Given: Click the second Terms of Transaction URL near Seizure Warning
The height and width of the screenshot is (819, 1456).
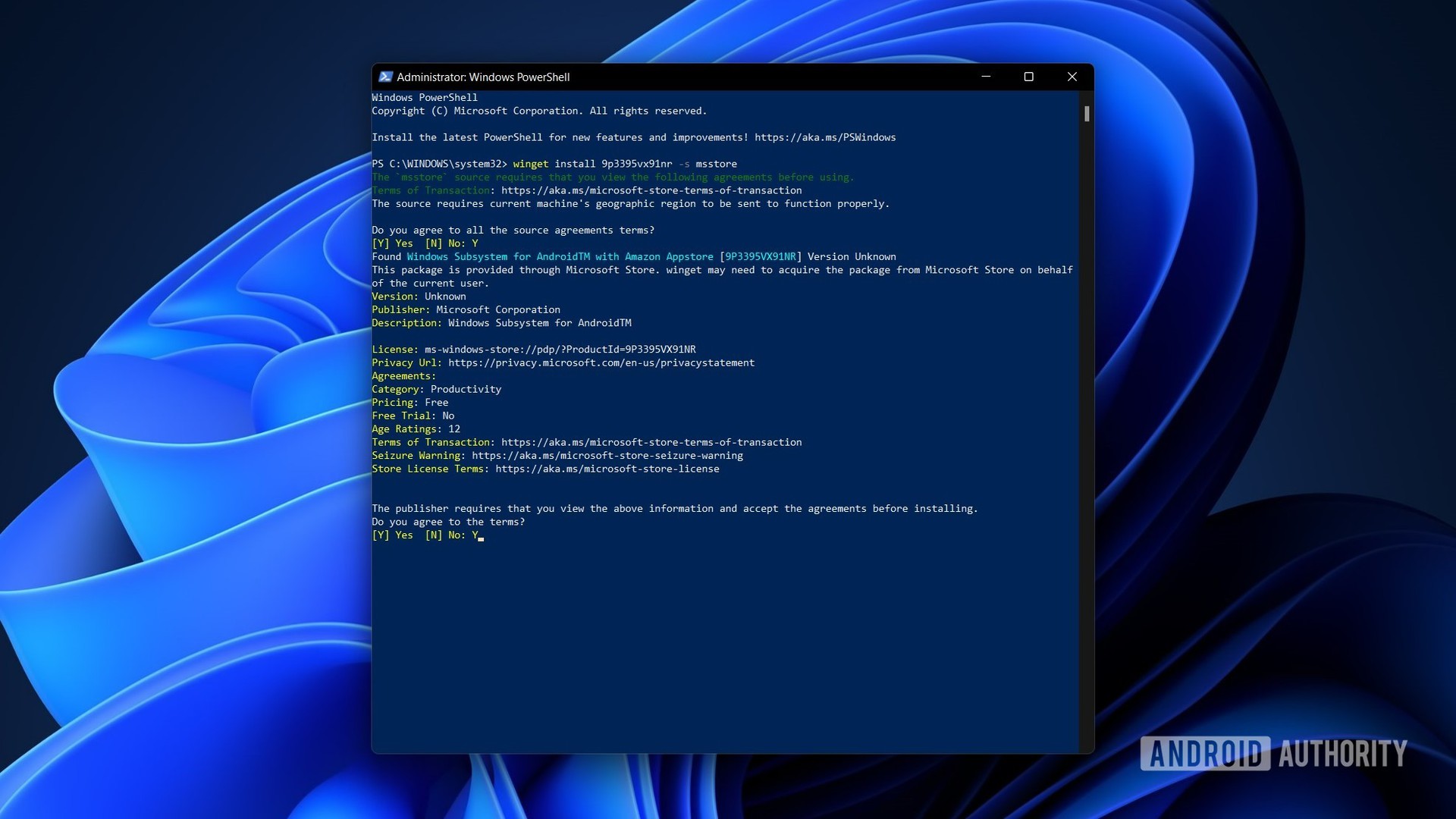Looking at the screenshot, I should (x=651, y=443).
